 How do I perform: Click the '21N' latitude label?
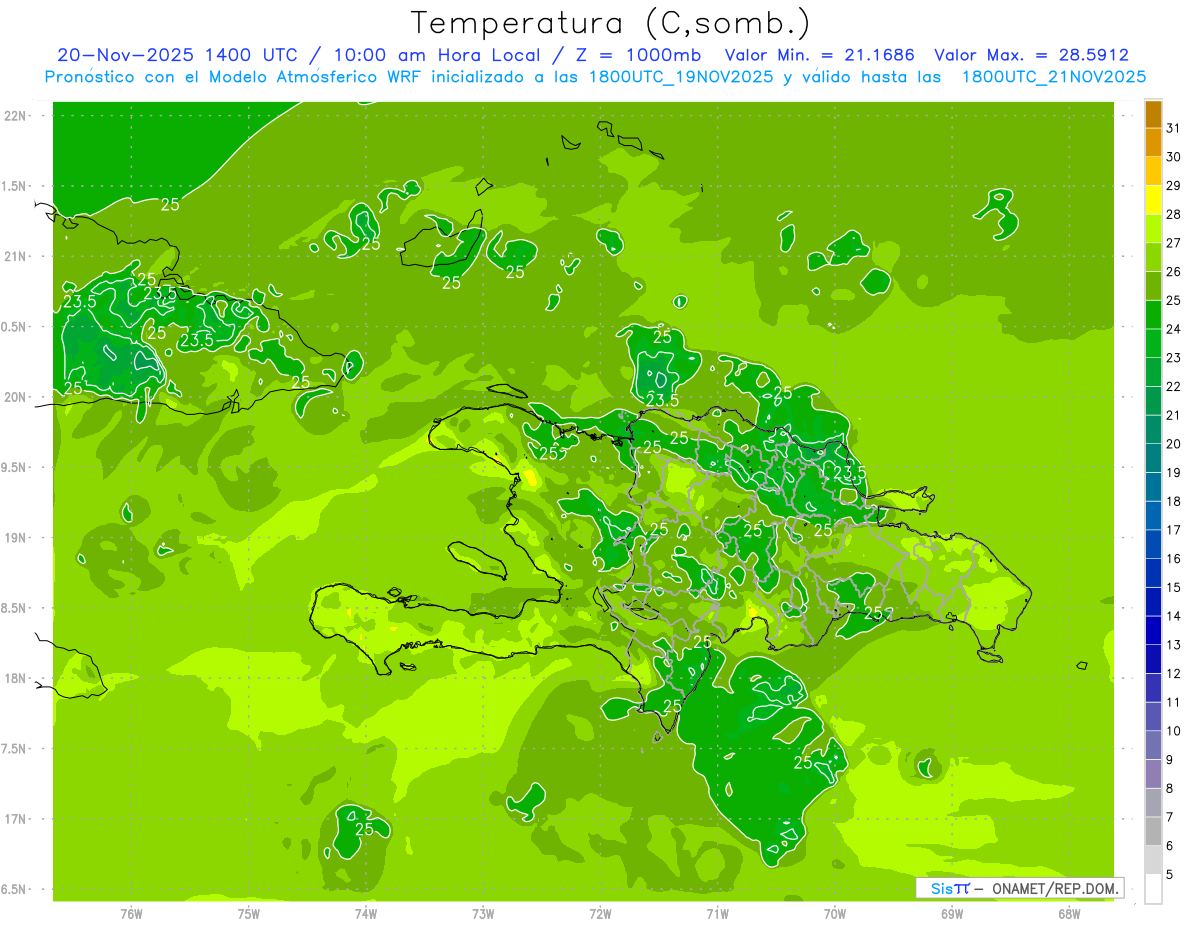(x=17, y=256)
